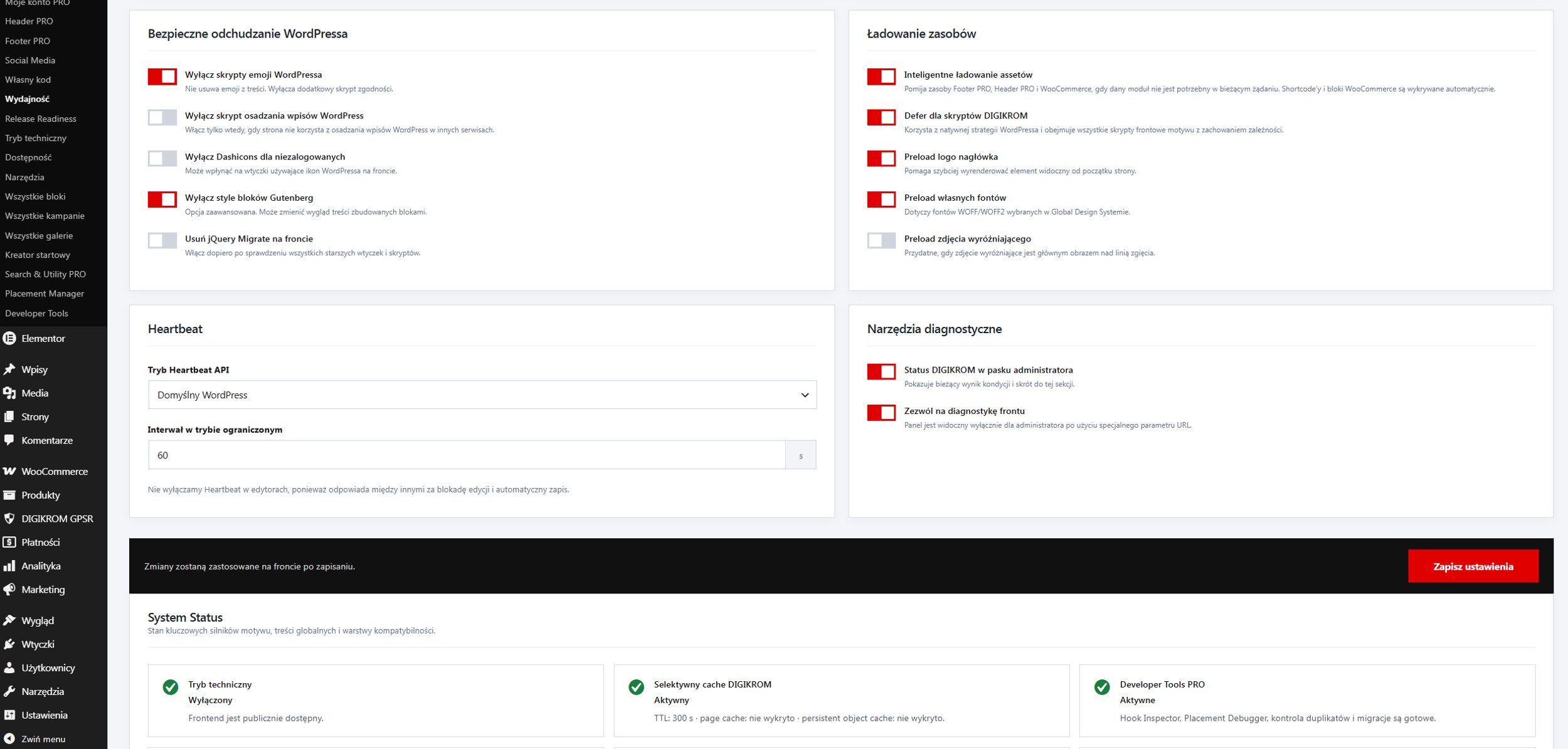The width and height of the screenshot is (1568, 749).
Task: Enable the Usuń jQuery Migrate toggle
Action: (x=162, y=241)
